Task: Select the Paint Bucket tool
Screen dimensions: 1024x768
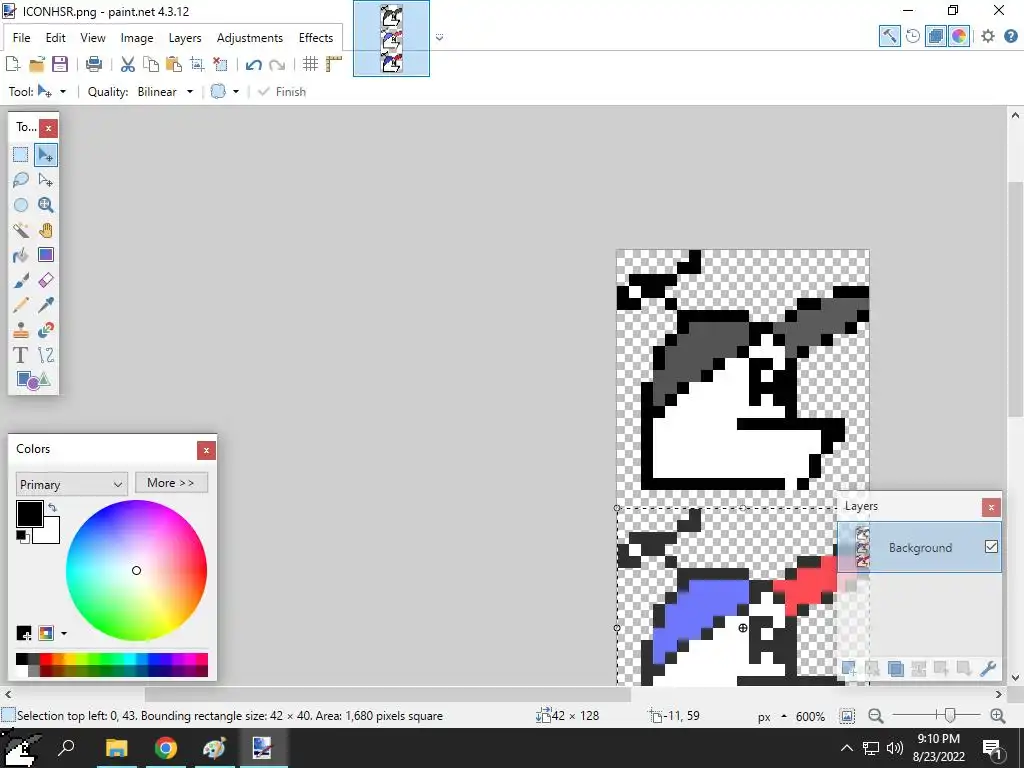Action: pos(21,255)
